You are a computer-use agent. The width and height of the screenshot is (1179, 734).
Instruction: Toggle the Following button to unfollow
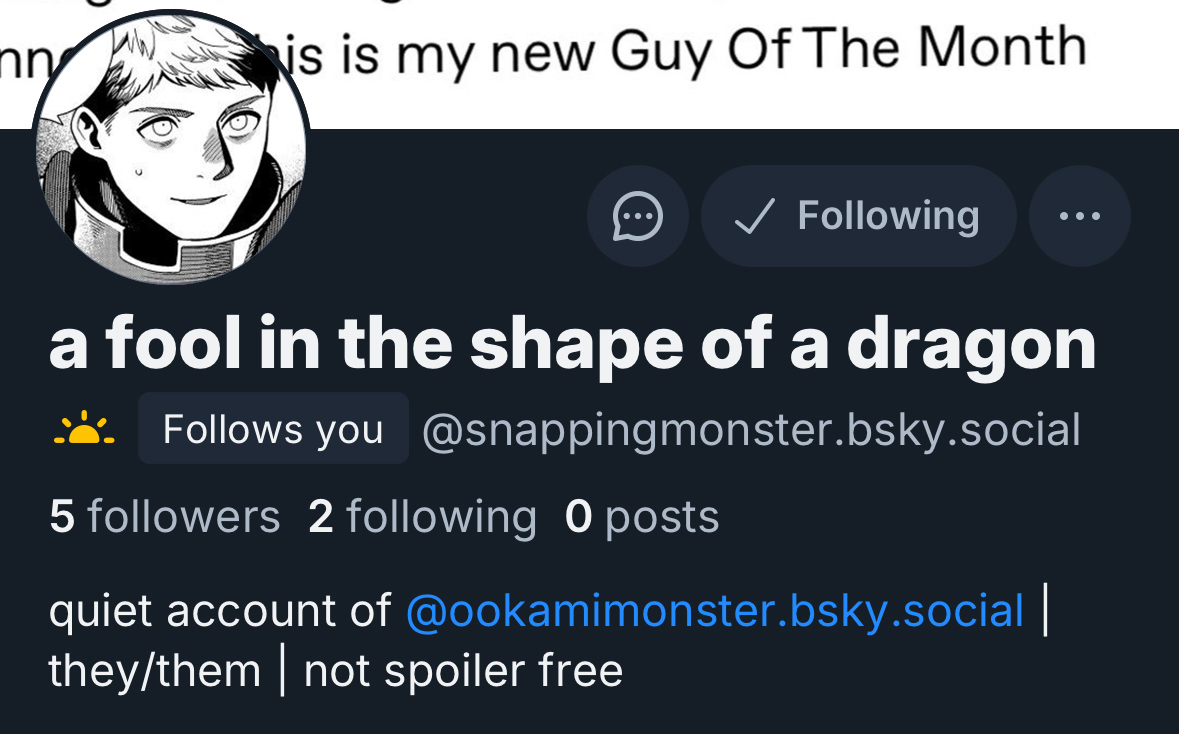[x=858, y=216]
